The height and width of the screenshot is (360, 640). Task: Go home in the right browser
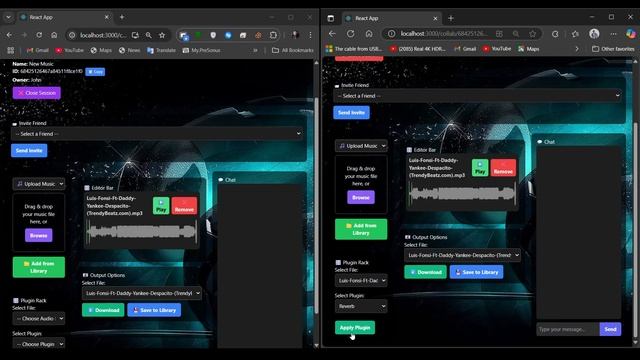click(369, 33)
